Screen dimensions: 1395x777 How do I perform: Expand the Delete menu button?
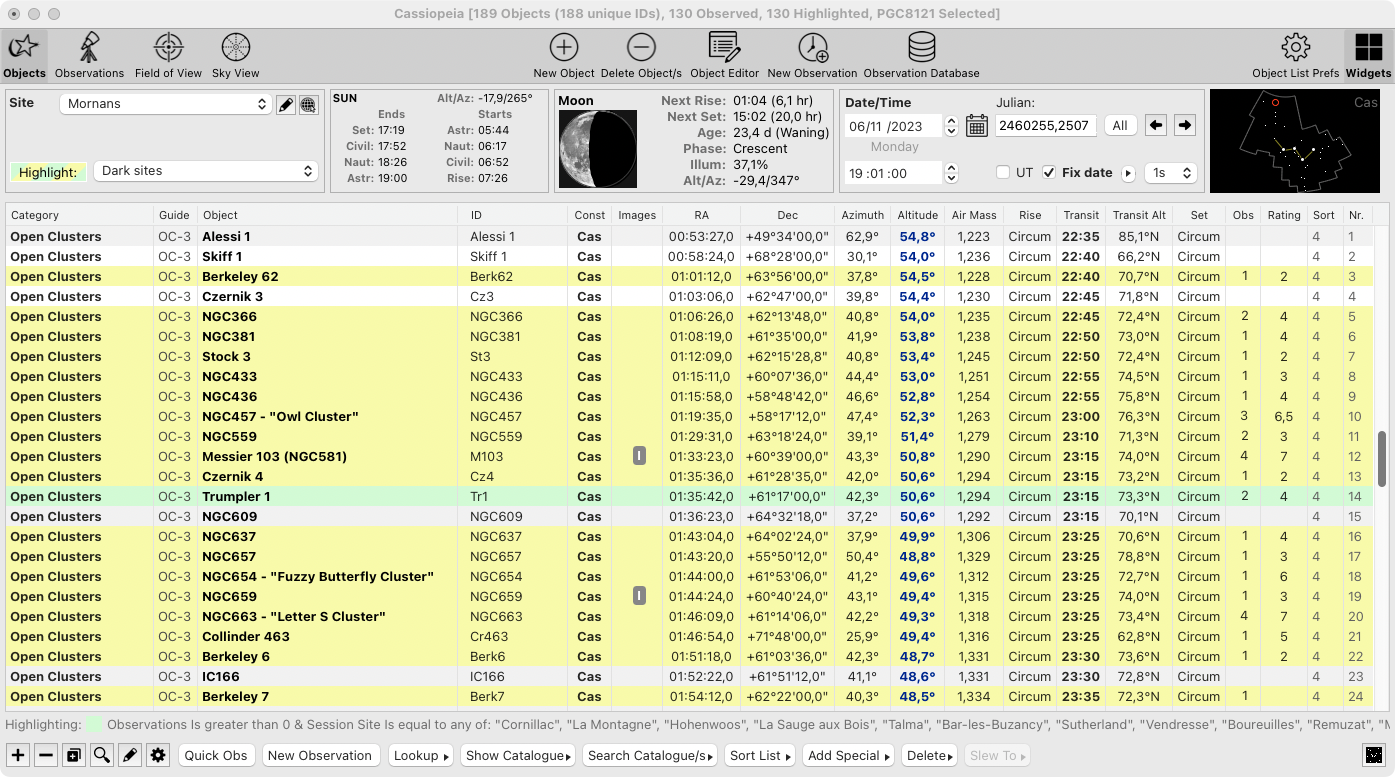pos(929,755)
